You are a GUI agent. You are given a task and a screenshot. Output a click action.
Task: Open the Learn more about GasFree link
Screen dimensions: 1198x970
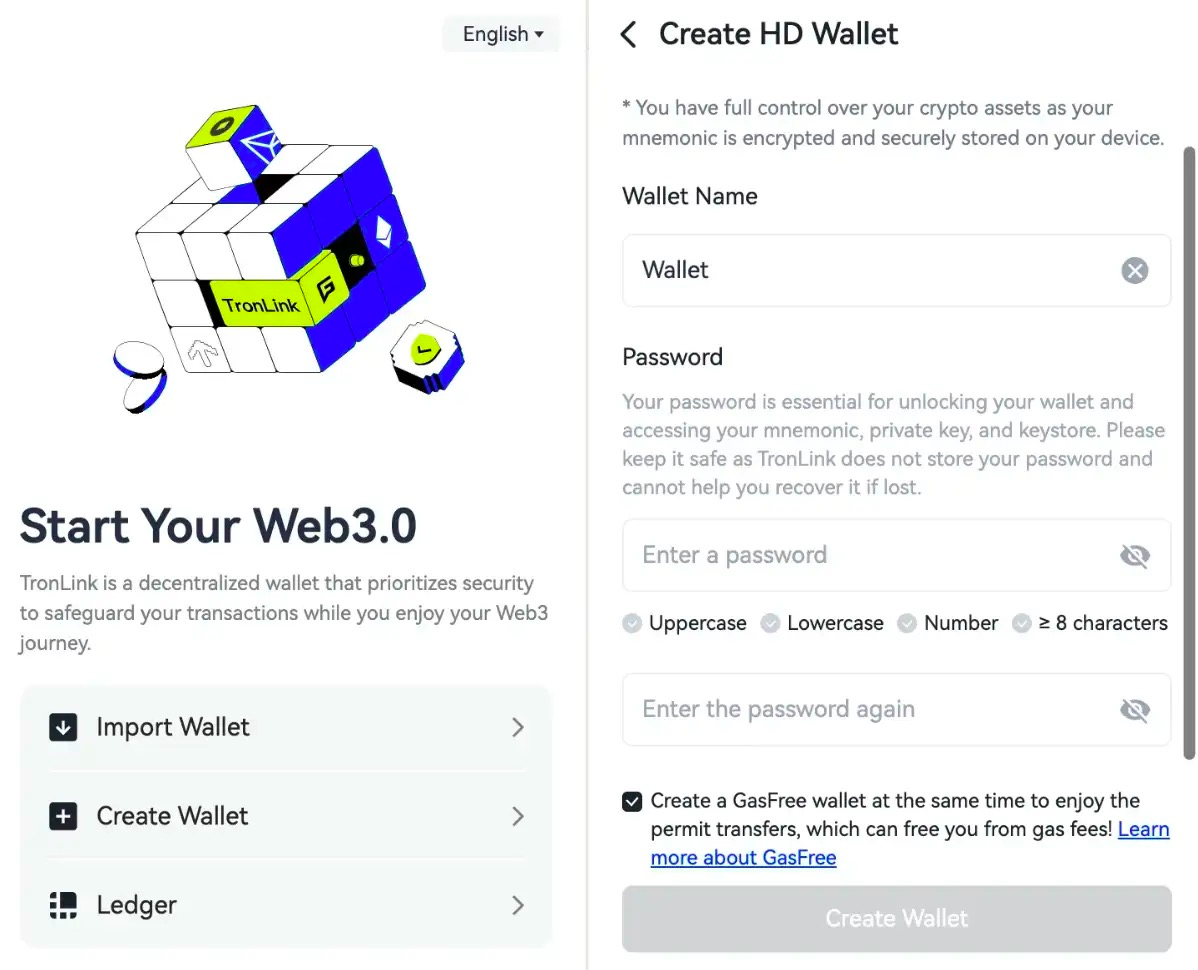pos(743,858)
